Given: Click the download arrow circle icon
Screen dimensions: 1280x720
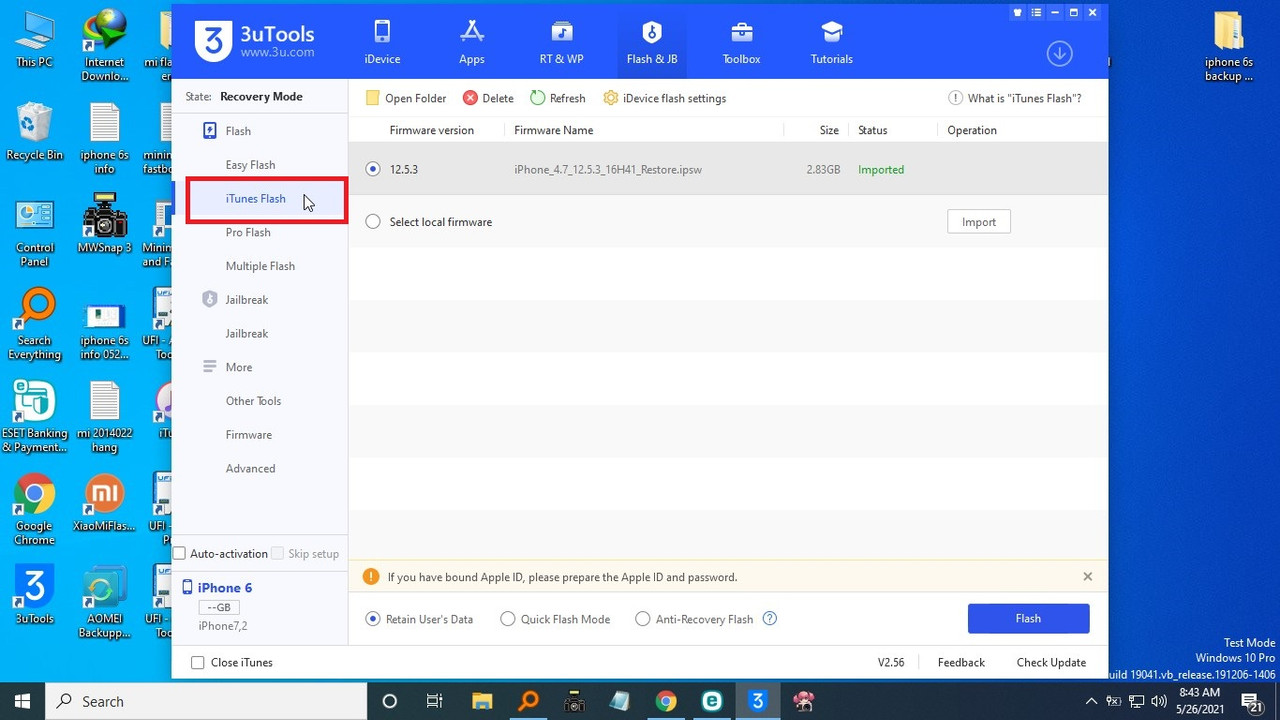Looking at the screenshot, I should coord(1059,54).
